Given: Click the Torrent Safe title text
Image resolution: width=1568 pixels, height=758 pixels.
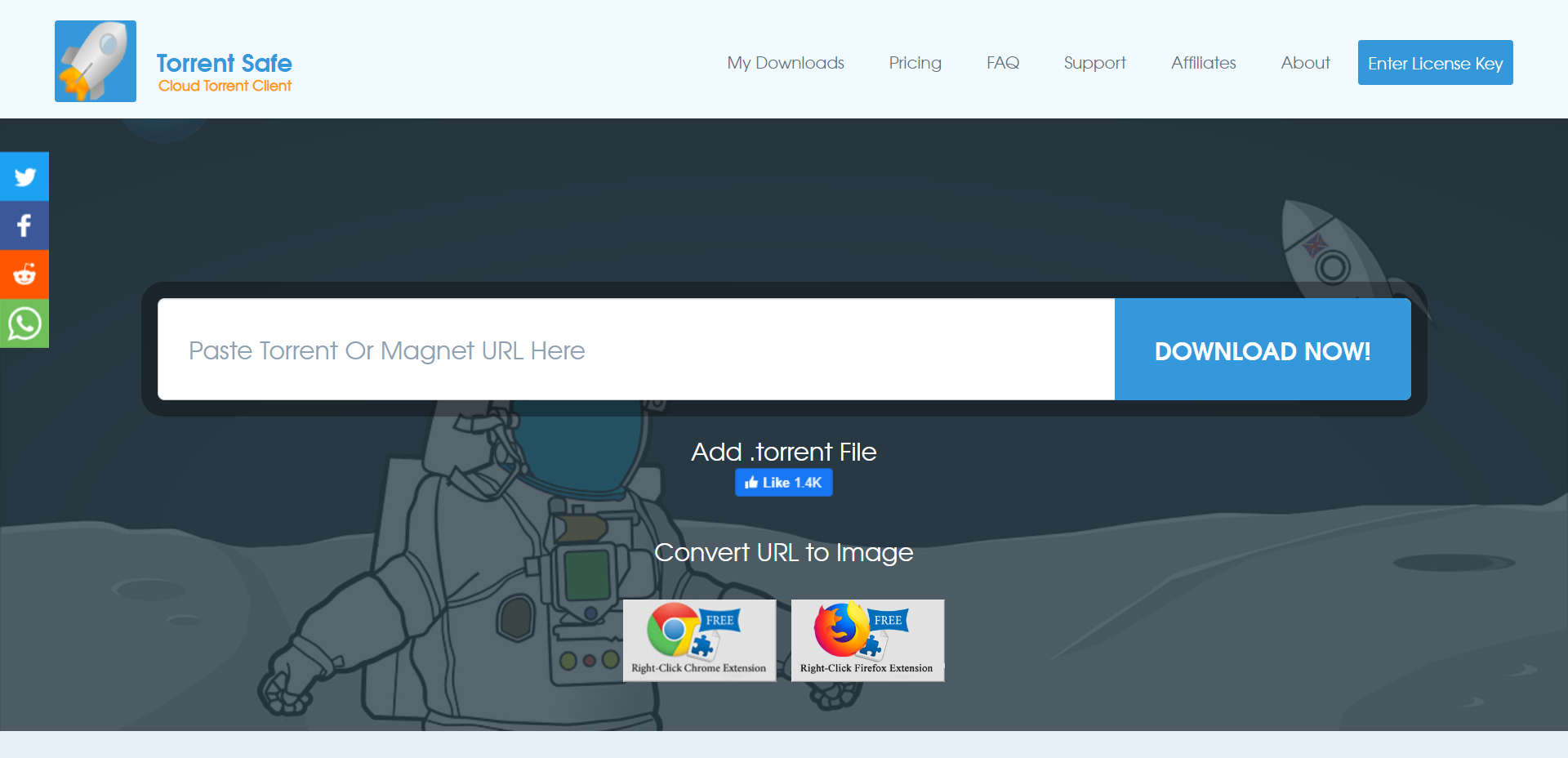Looking at the screenshot, I should tap(224, 63).
